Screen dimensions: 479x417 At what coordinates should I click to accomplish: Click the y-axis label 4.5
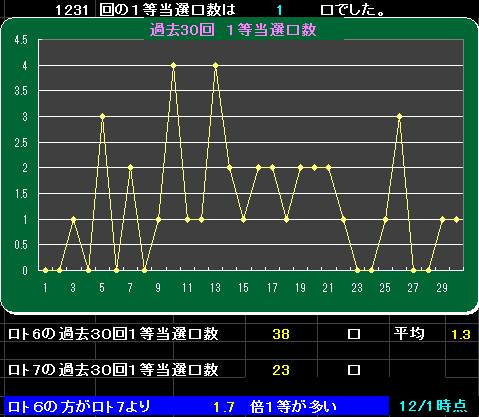[21, 40]
